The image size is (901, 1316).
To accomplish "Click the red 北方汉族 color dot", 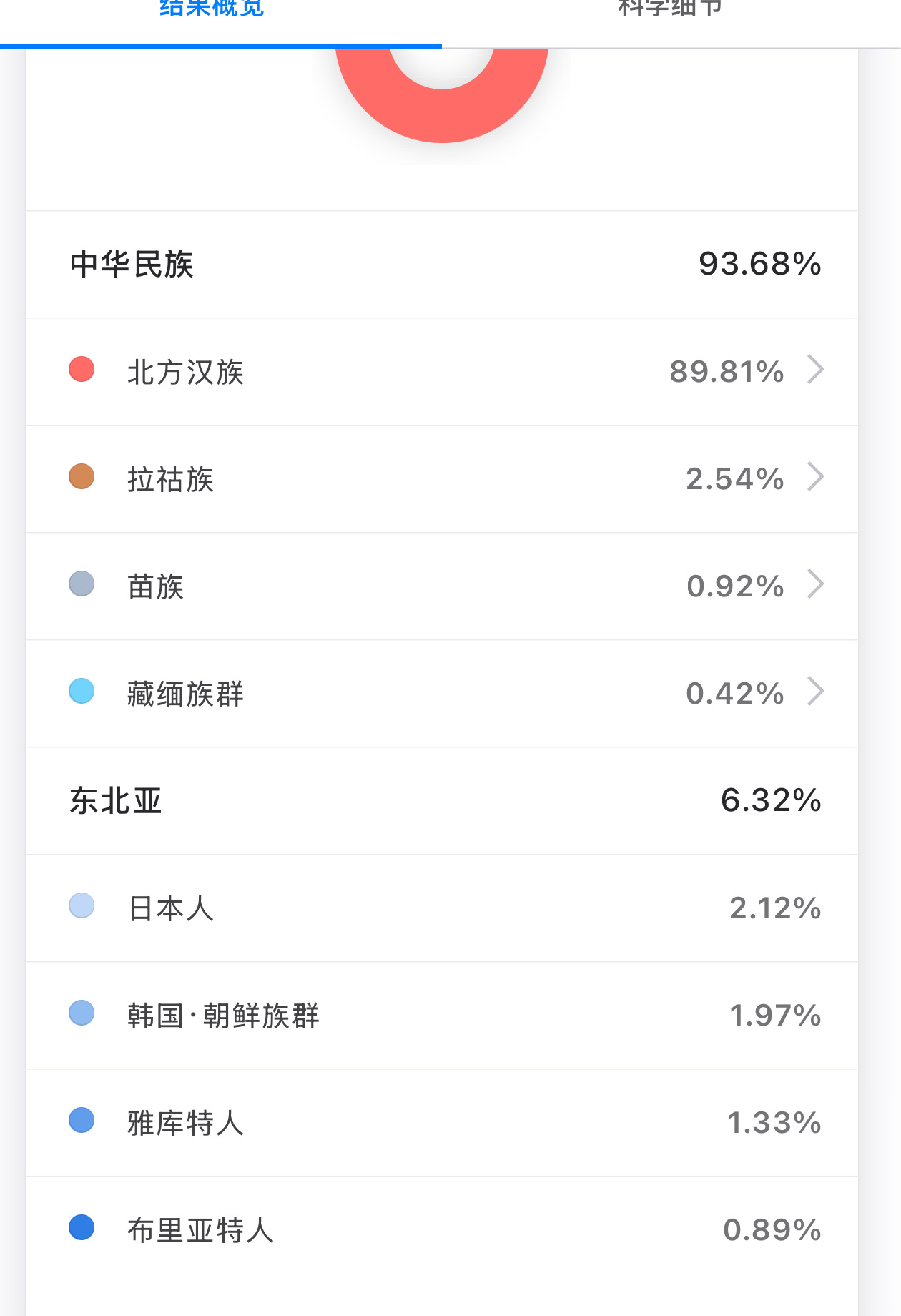I will (82, 370).
